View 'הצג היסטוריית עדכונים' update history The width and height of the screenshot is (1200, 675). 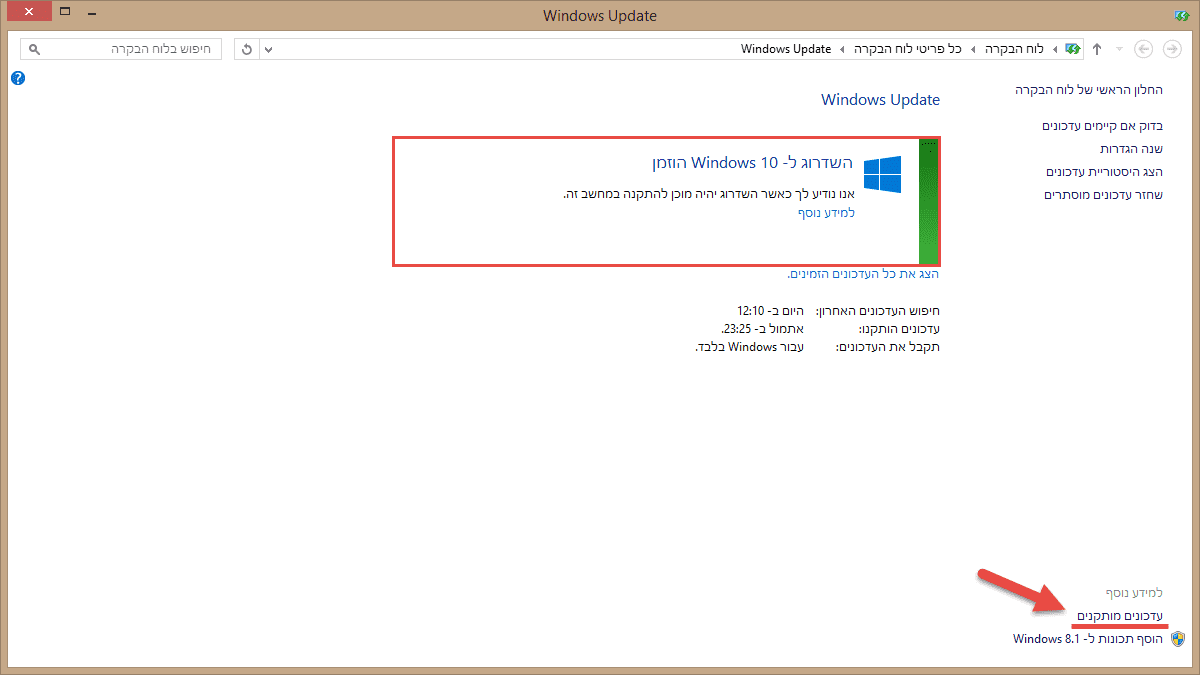pyautogui.click(x=1105, y=172)
